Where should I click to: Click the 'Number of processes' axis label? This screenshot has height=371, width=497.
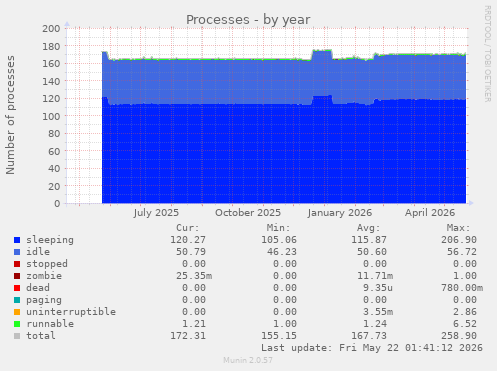(10, 115)
